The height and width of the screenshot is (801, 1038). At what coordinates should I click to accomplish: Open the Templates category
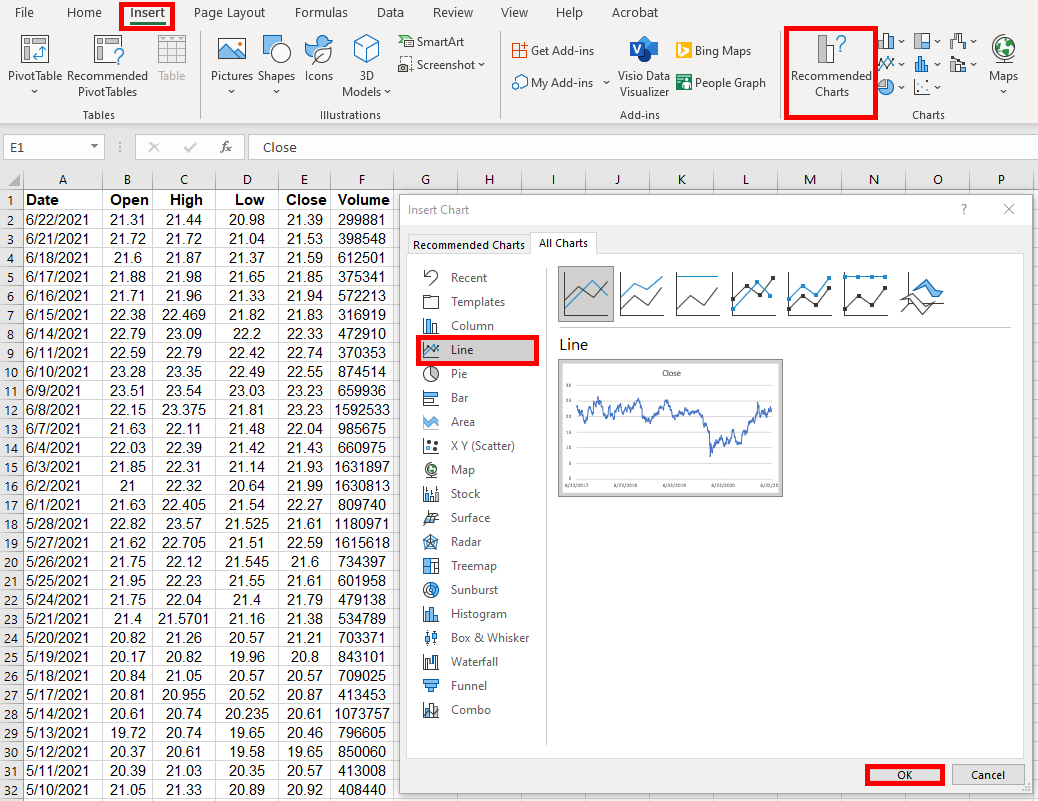[477, 302]
